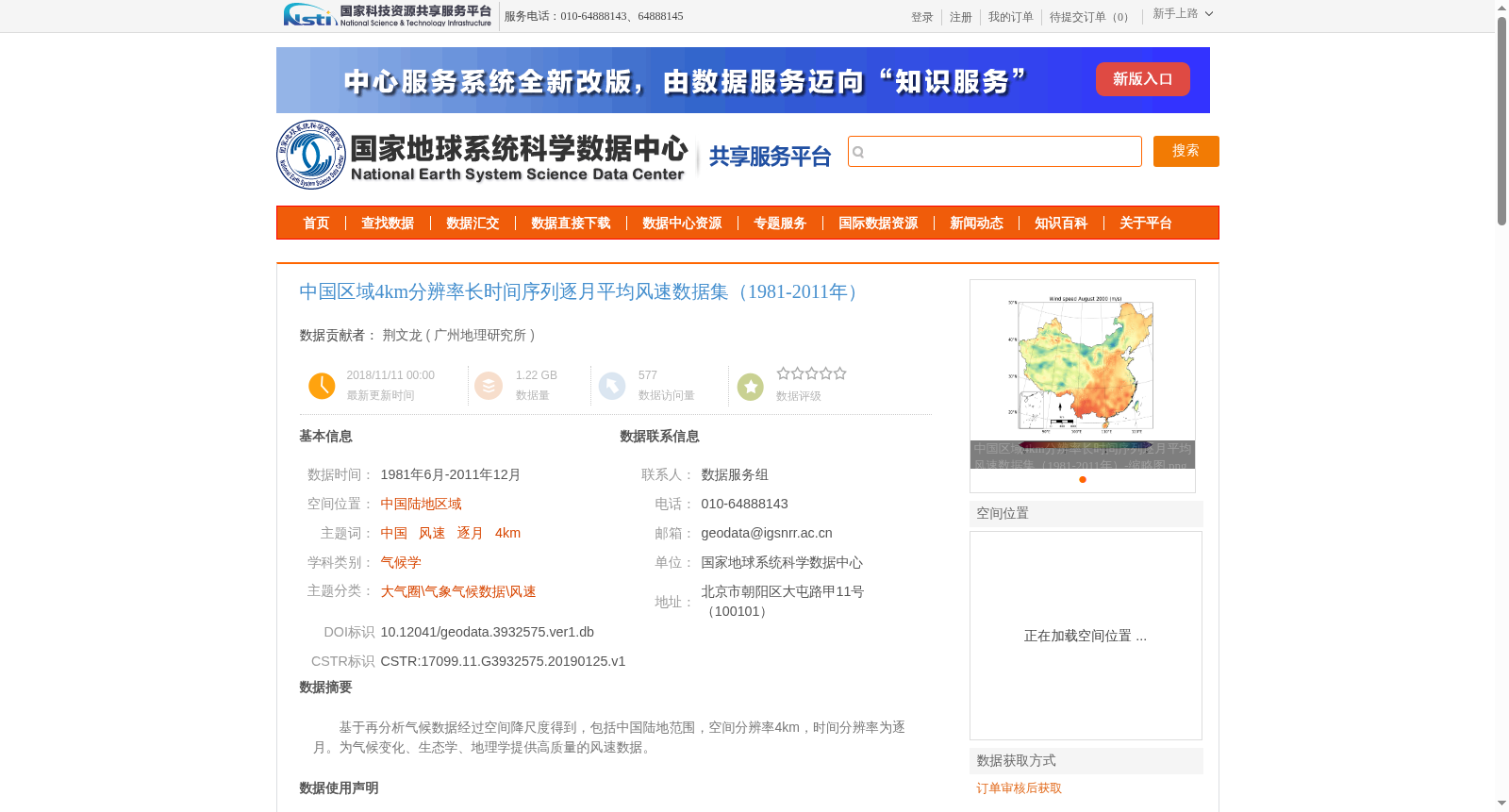This screenshot has width=1509, height=812.
Task: Click the green star rating badge icon
Action: click(x=751, y=387)
